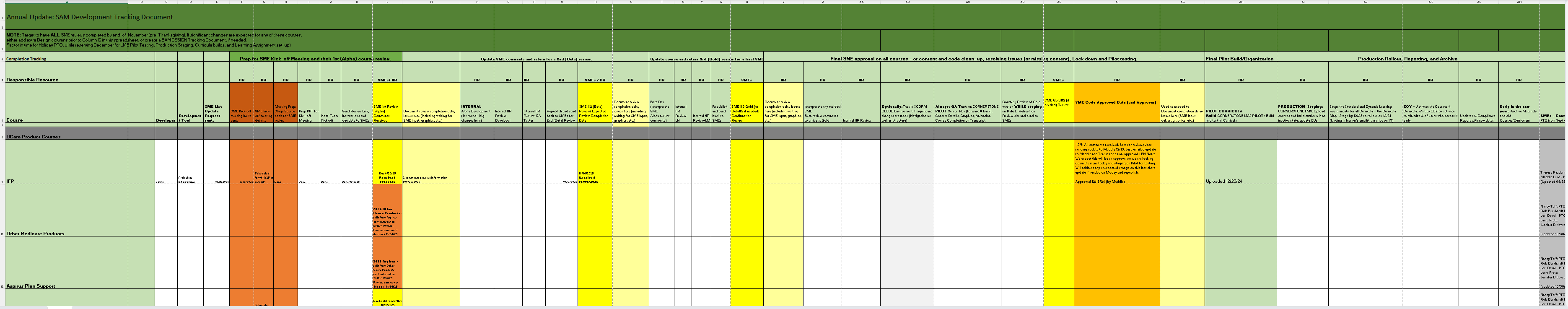
Task: Click the 'SME Code Approved Date (and Approver)' header
Action: [1116, 102]
